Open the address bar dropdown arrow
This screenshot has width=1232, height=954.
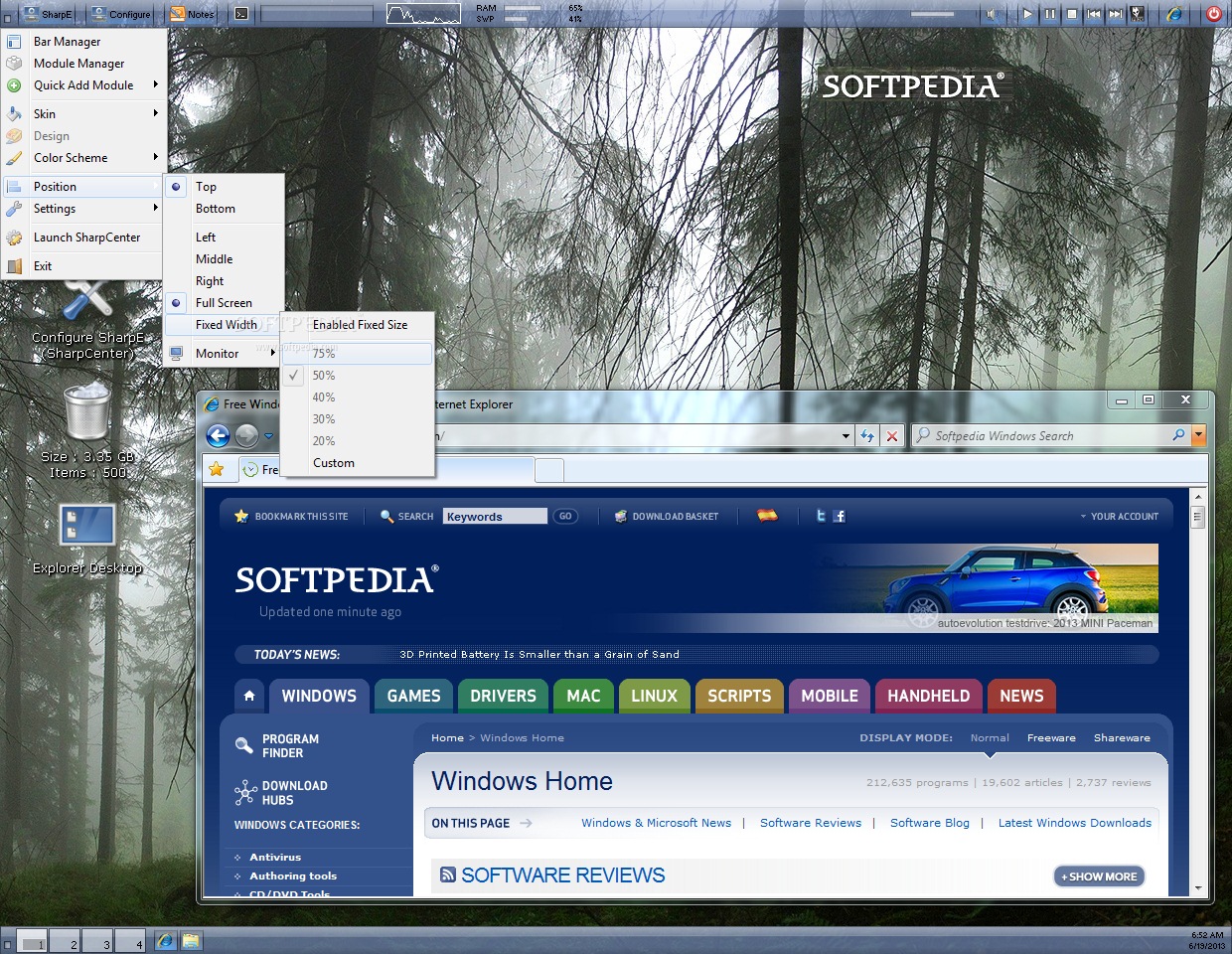(x=846, y=436)
